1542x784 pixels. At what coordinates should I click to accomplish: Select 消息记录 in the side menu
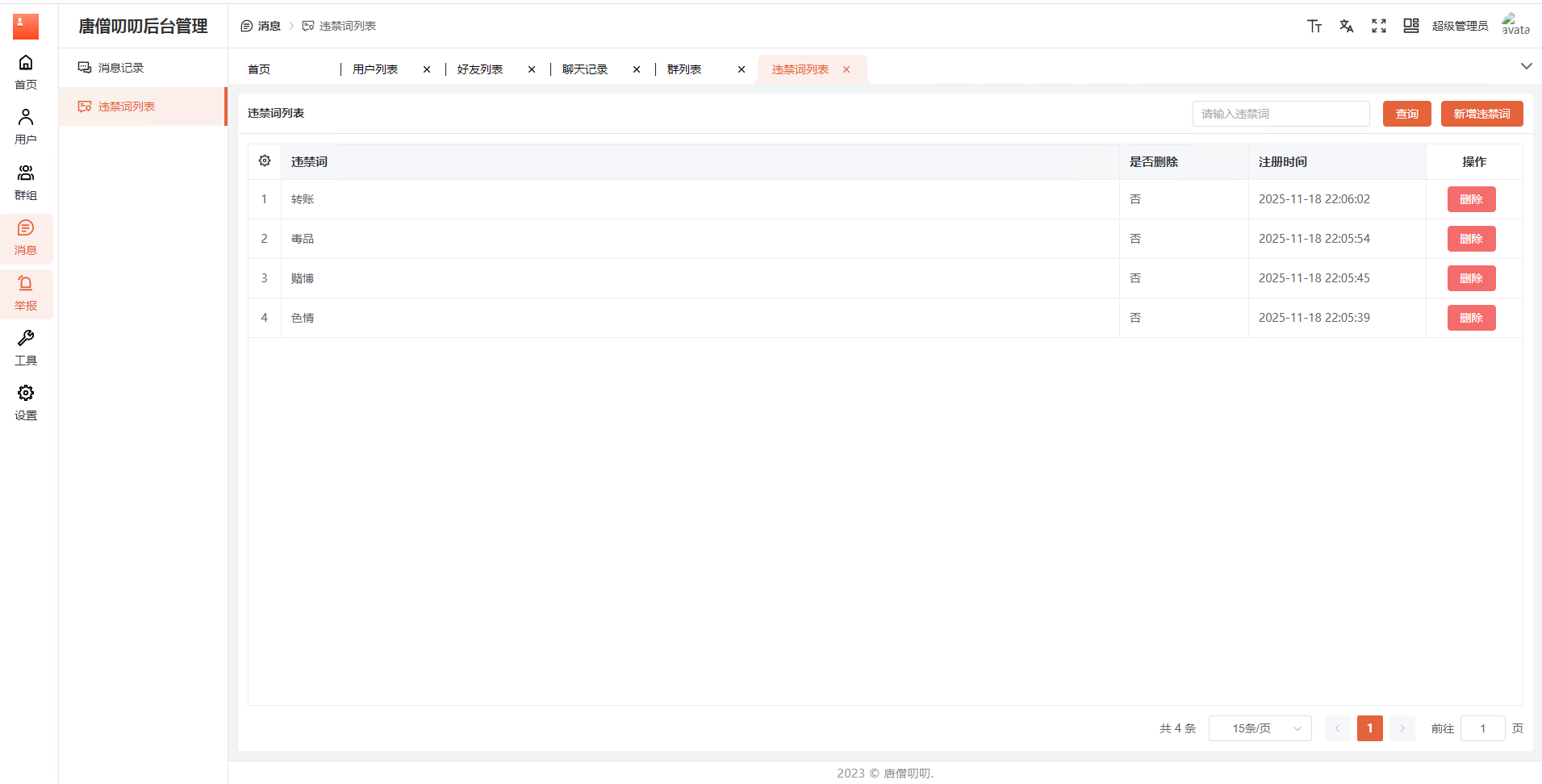point(121,68)
